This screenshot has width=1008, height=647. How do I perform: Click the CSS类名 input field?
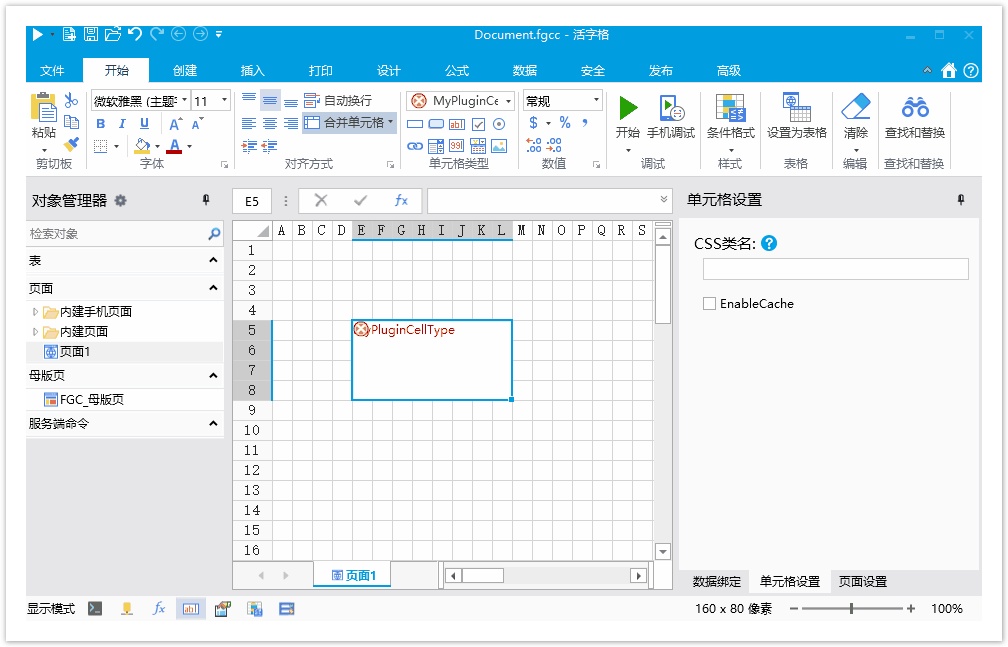(x=836, y=269)
